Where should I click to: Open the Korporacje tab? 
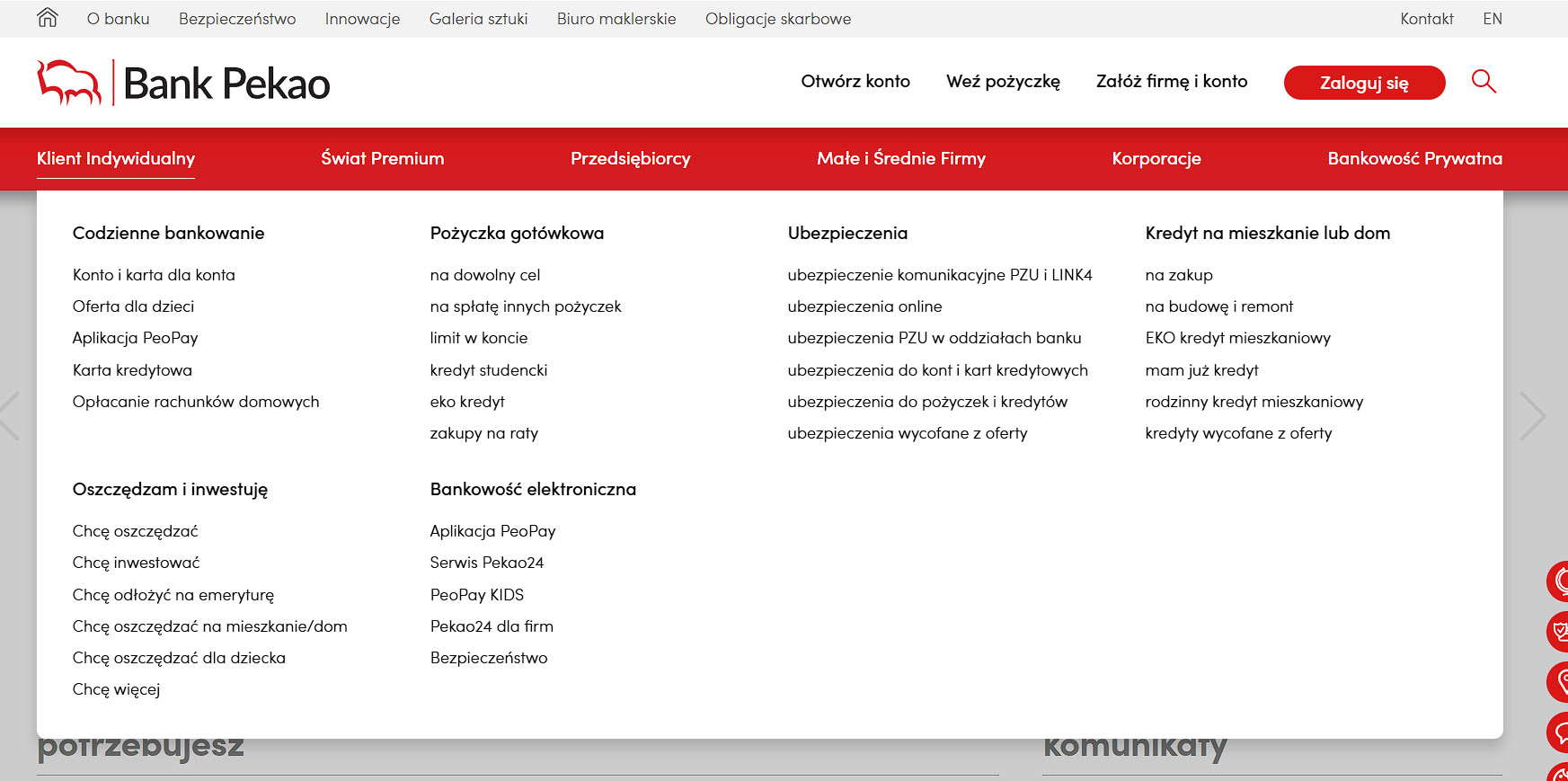1156,159
